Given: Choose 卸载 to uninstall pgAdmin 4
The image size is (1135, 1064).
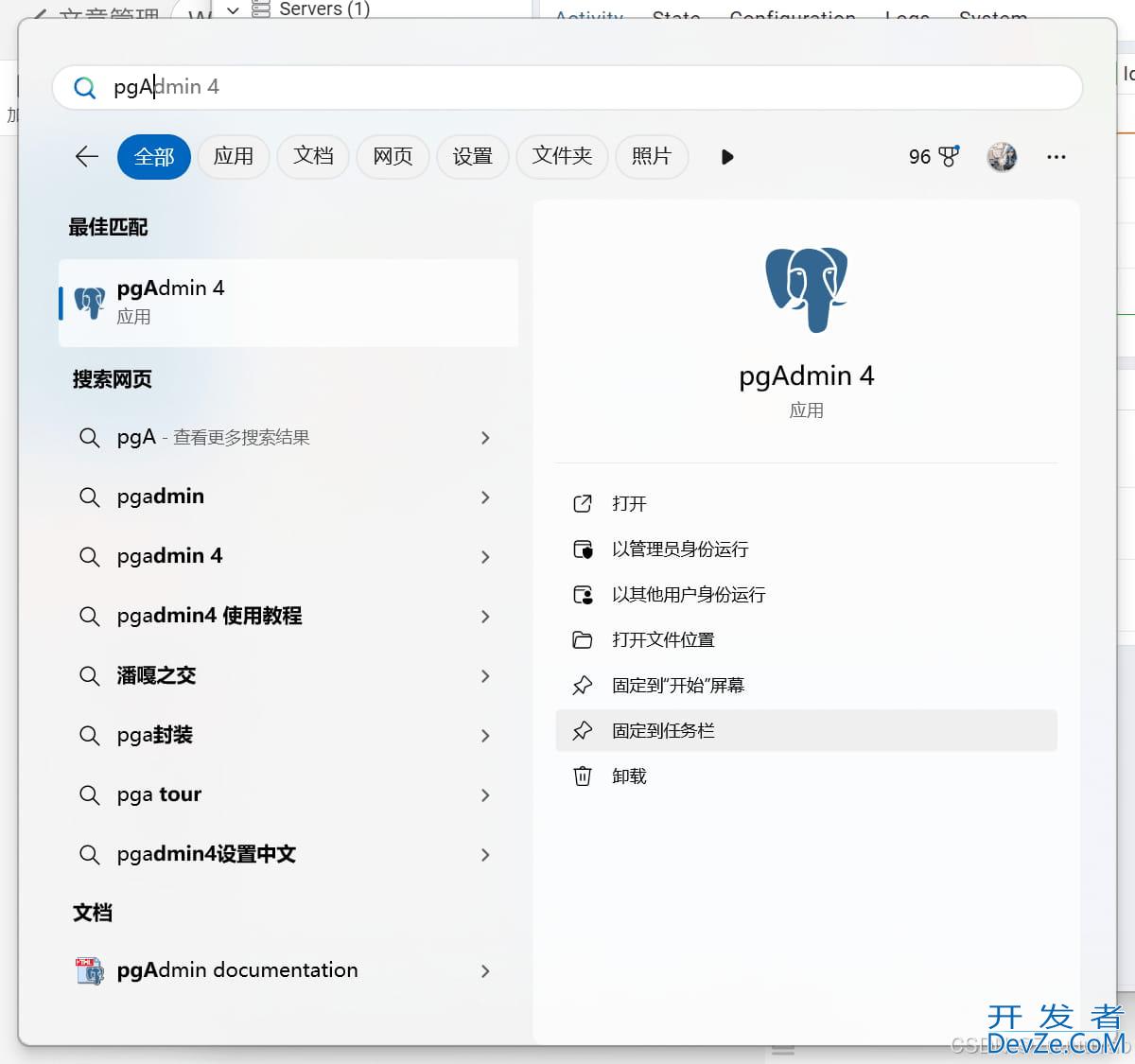Looking at the screenshot, I should (x=806, y=776).
